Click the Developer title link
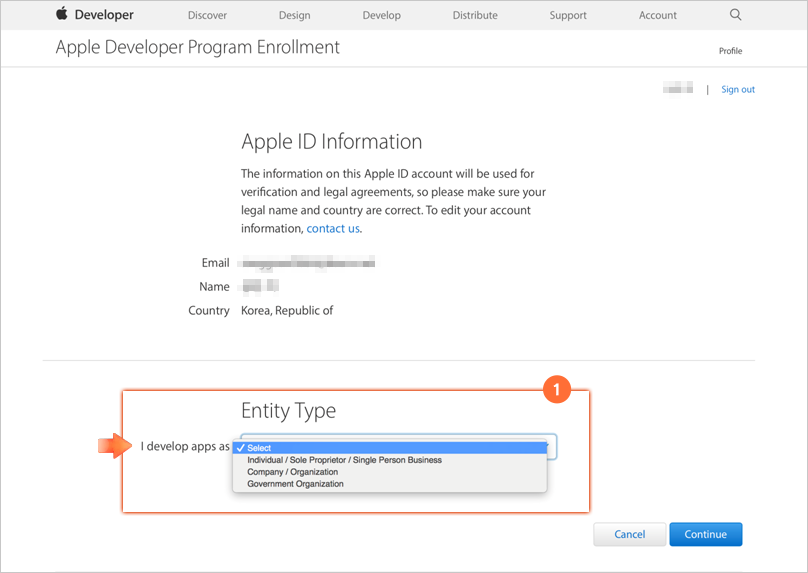 click(x=104, y=15)
